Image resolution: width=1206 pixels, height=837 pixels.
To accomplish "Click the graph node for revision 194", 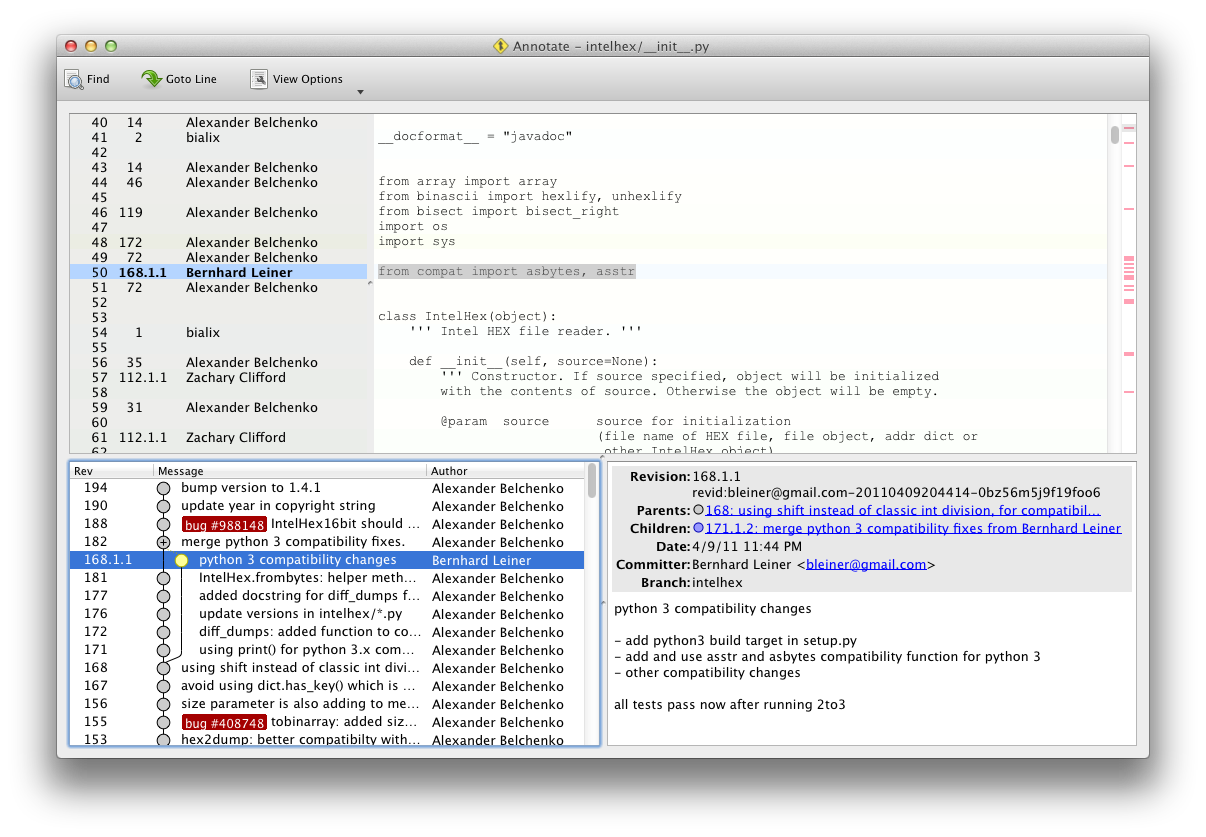I will coord(164,488).
